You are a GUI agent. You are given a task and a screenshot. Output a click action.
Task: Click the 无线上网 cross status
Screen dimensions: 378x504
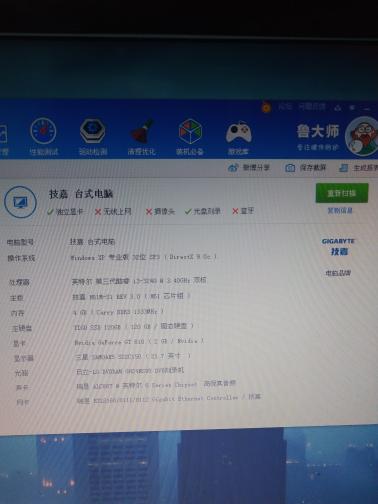[x=113, y=212]
